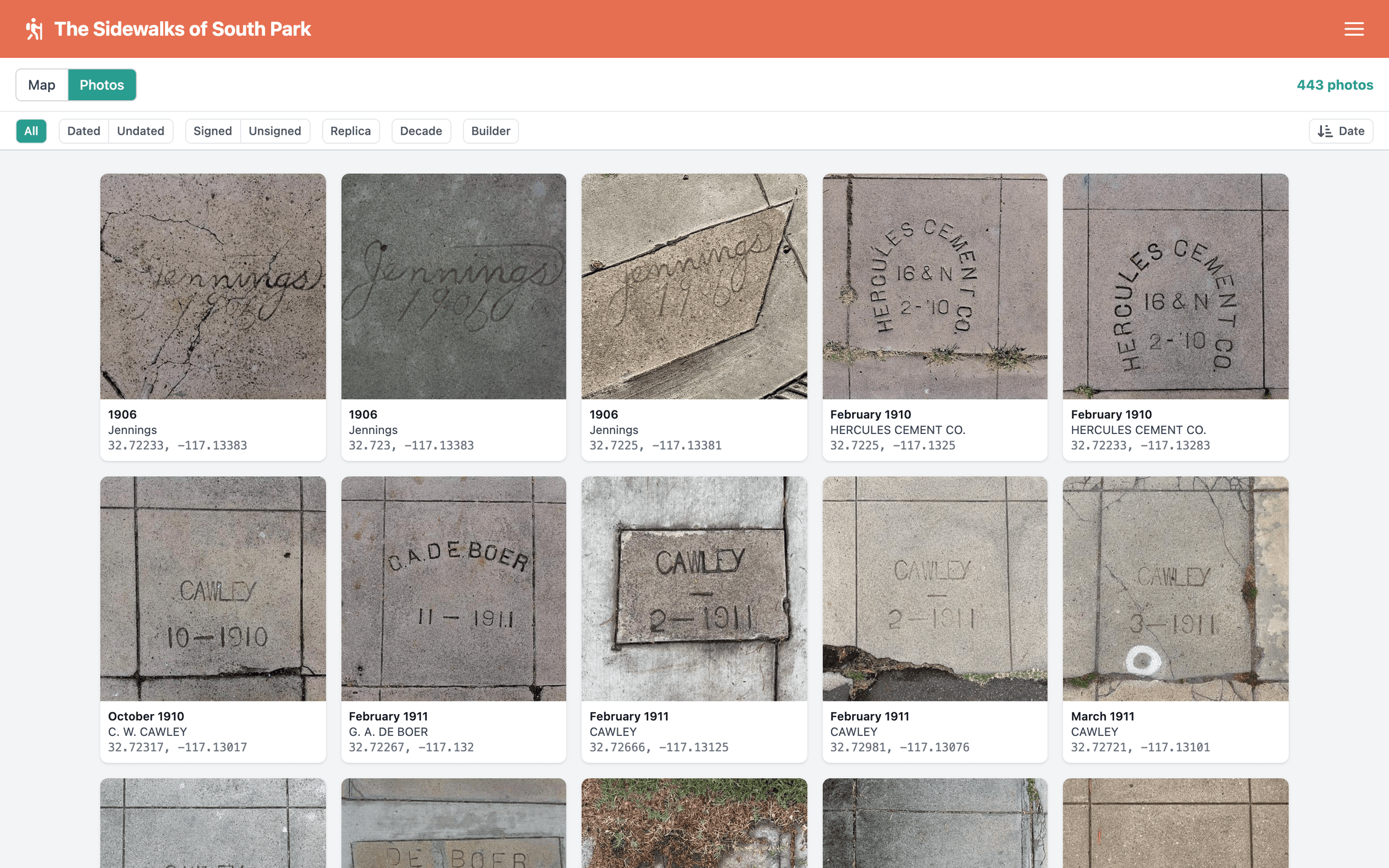The image size is (1389, 868).
Task: Click The Sidewalks of South Park title
Action: [x=182, y=29]
